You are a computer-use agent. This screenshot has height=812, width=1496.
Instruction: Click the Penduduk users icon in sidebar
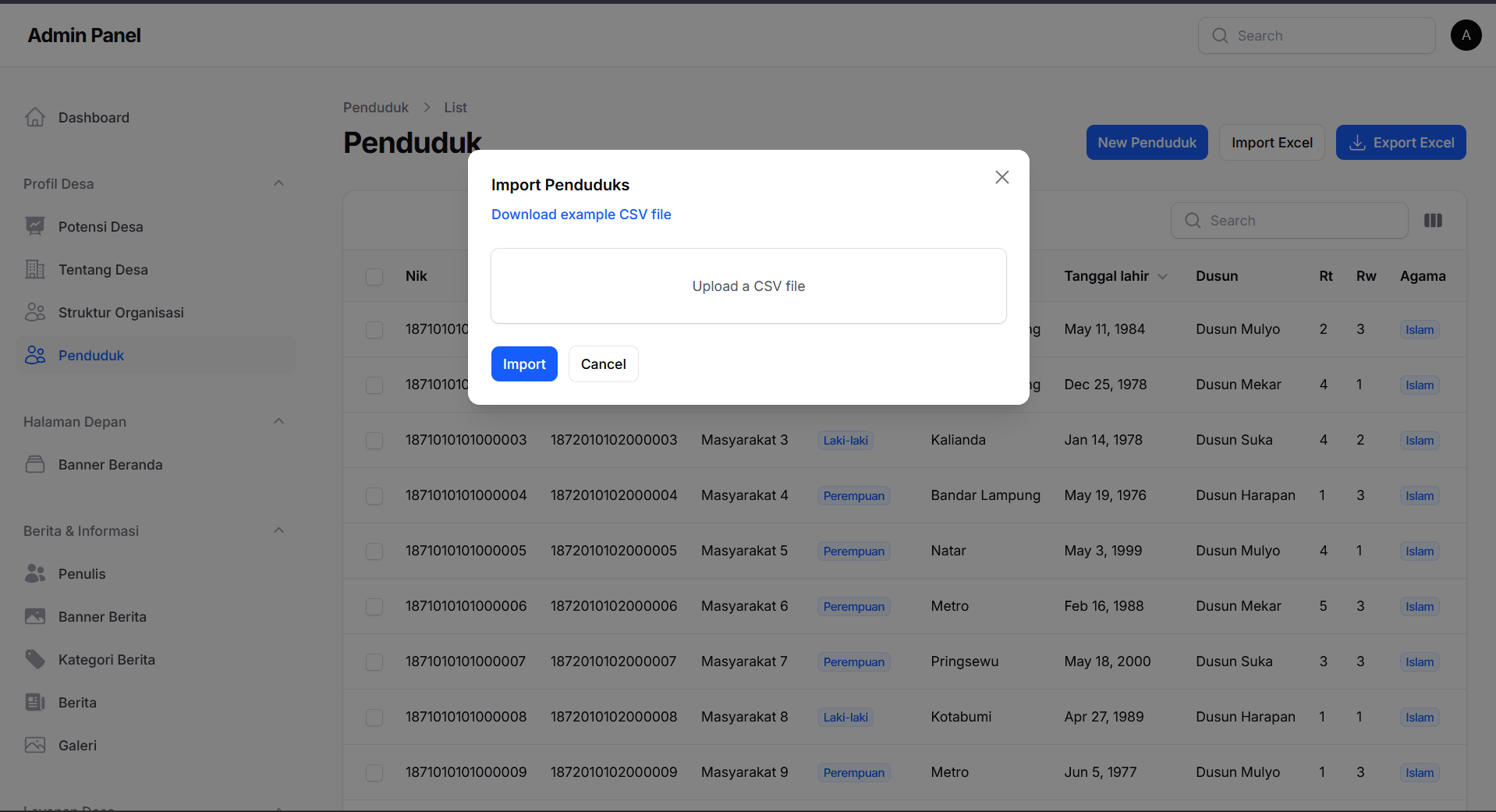[x=35, y=355]
